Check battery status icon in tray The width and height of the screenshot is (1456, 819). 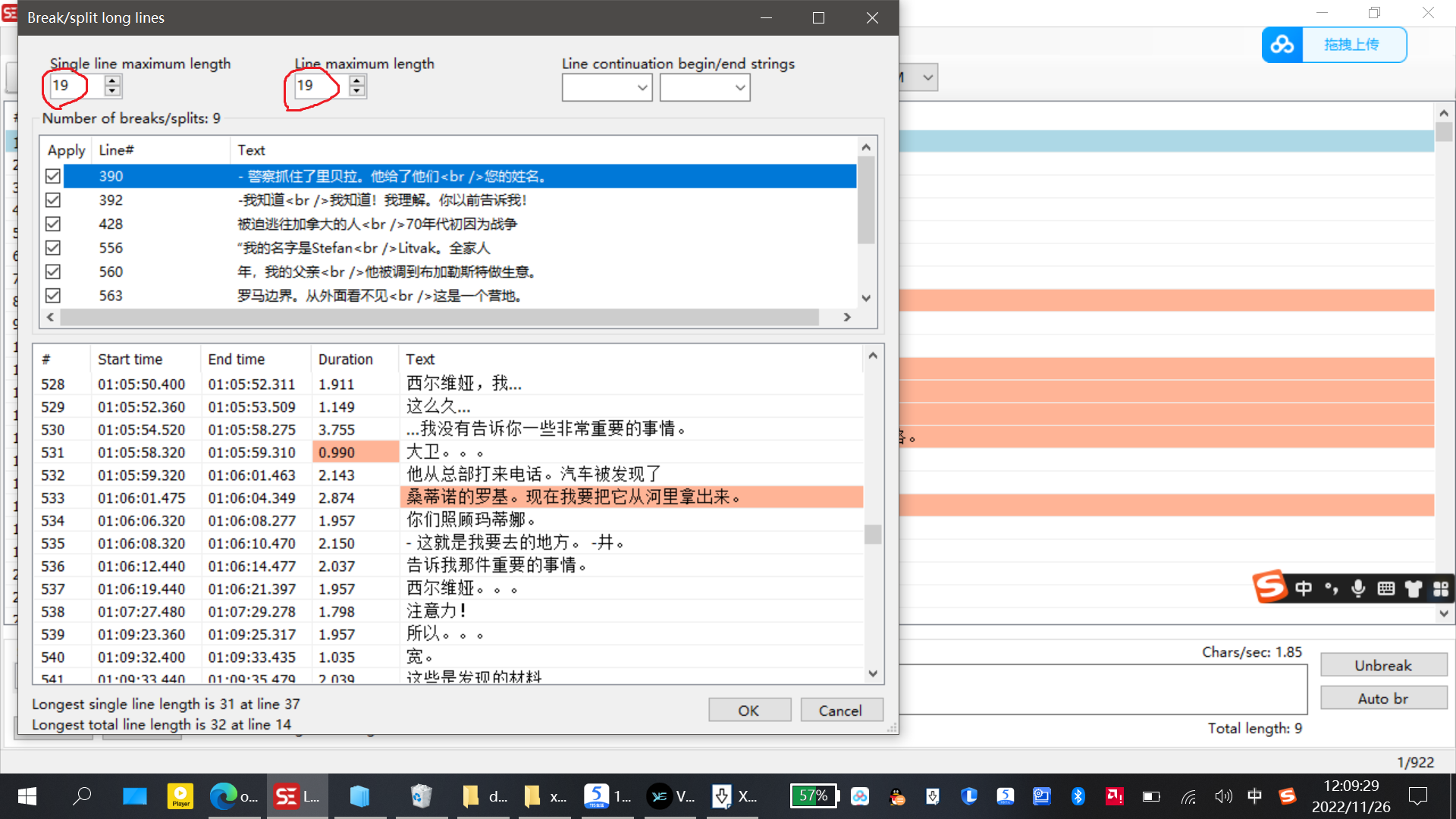coord(1151,796)
